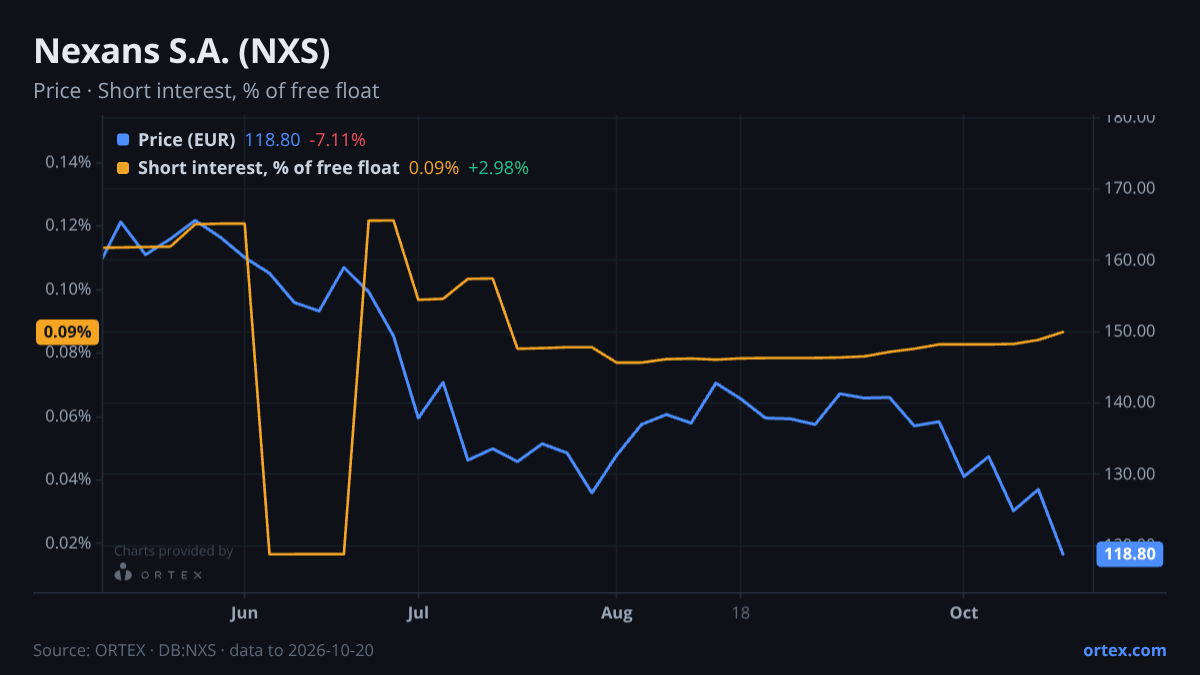Click the 0.14% left axis label

pyautogui.click(x=68, y=162)
